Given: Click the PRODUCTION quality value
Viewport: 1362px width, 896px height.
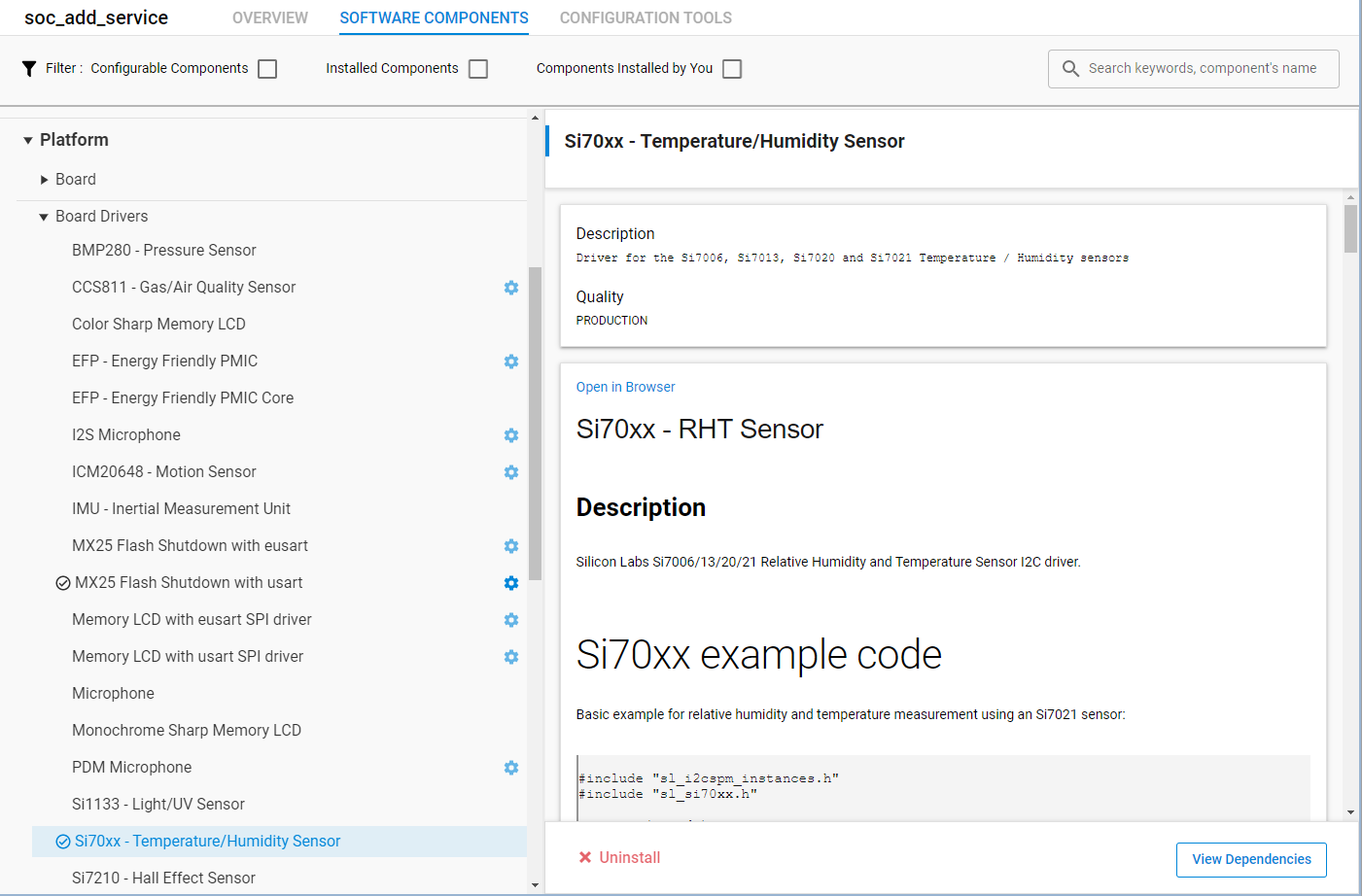Looking at the screenshot, I should 611,321.
